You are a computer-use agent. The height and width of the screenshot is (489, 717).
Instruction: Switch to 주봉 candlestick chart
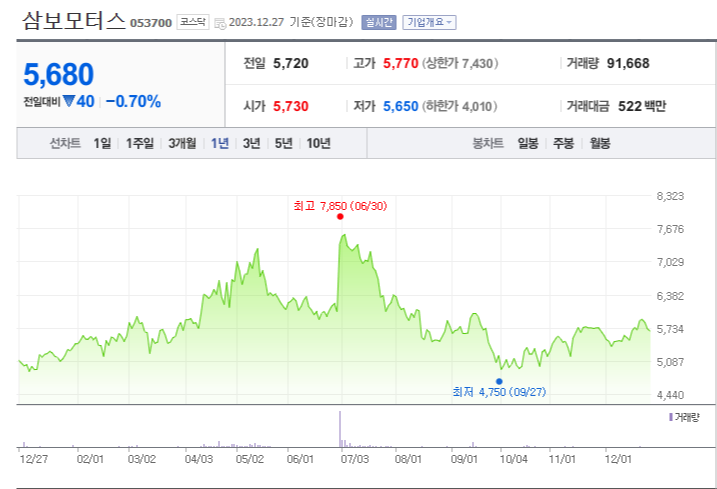(563, 144)
